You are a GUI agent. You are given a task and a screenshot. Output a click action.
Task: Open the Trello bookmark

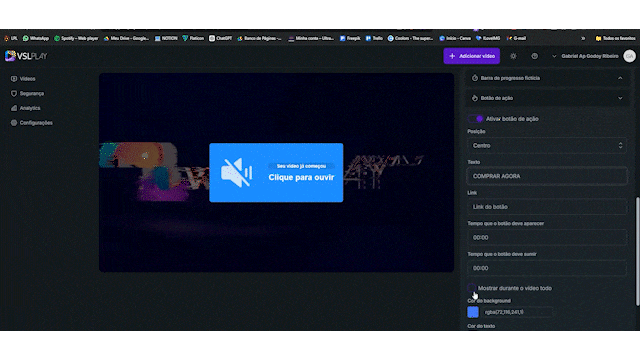tap(374, 38)
